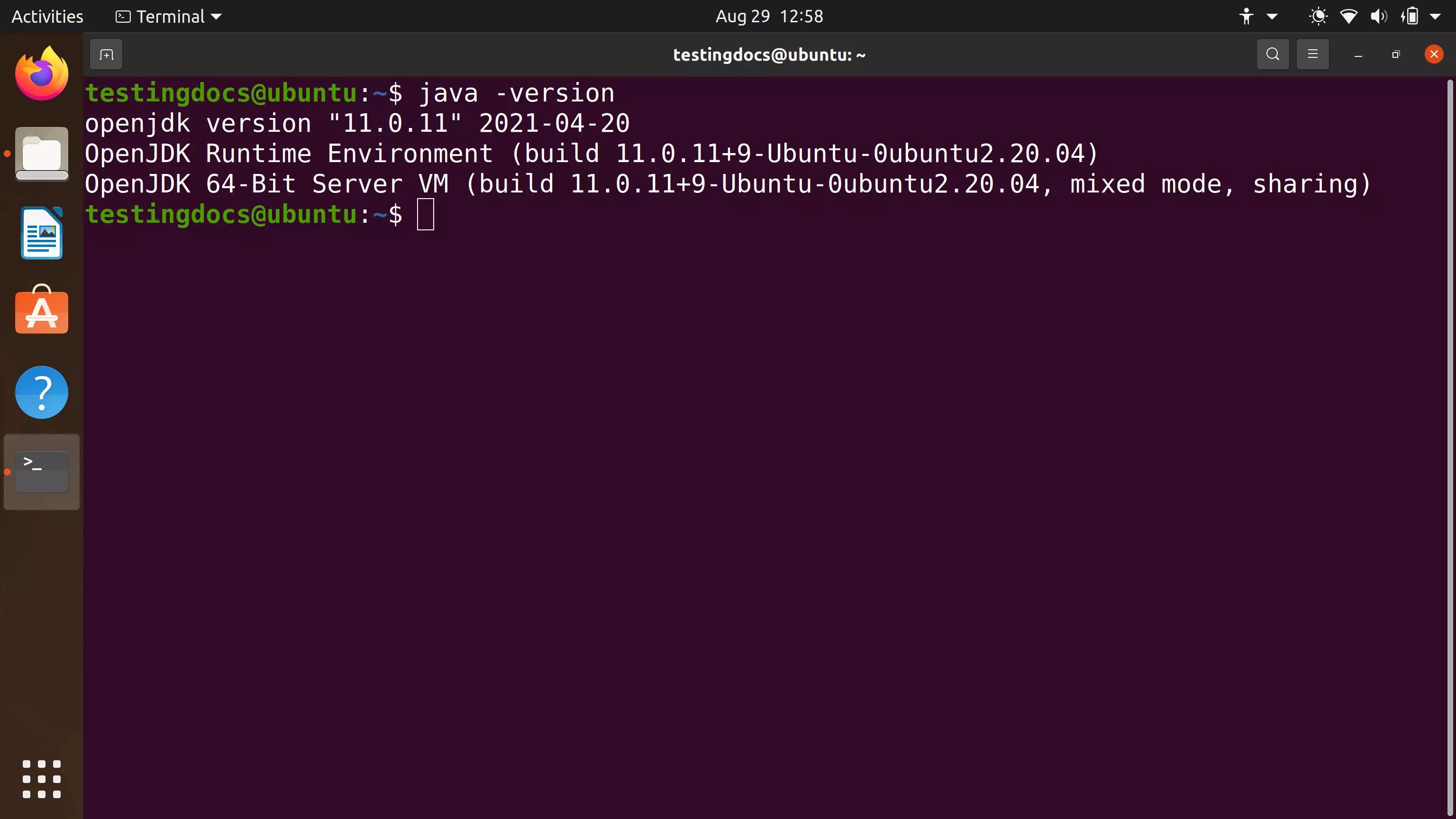Click the Aug 29 clock to open calendar
The width and height of the screenshot is (1456, 819).
click(769, 16)
